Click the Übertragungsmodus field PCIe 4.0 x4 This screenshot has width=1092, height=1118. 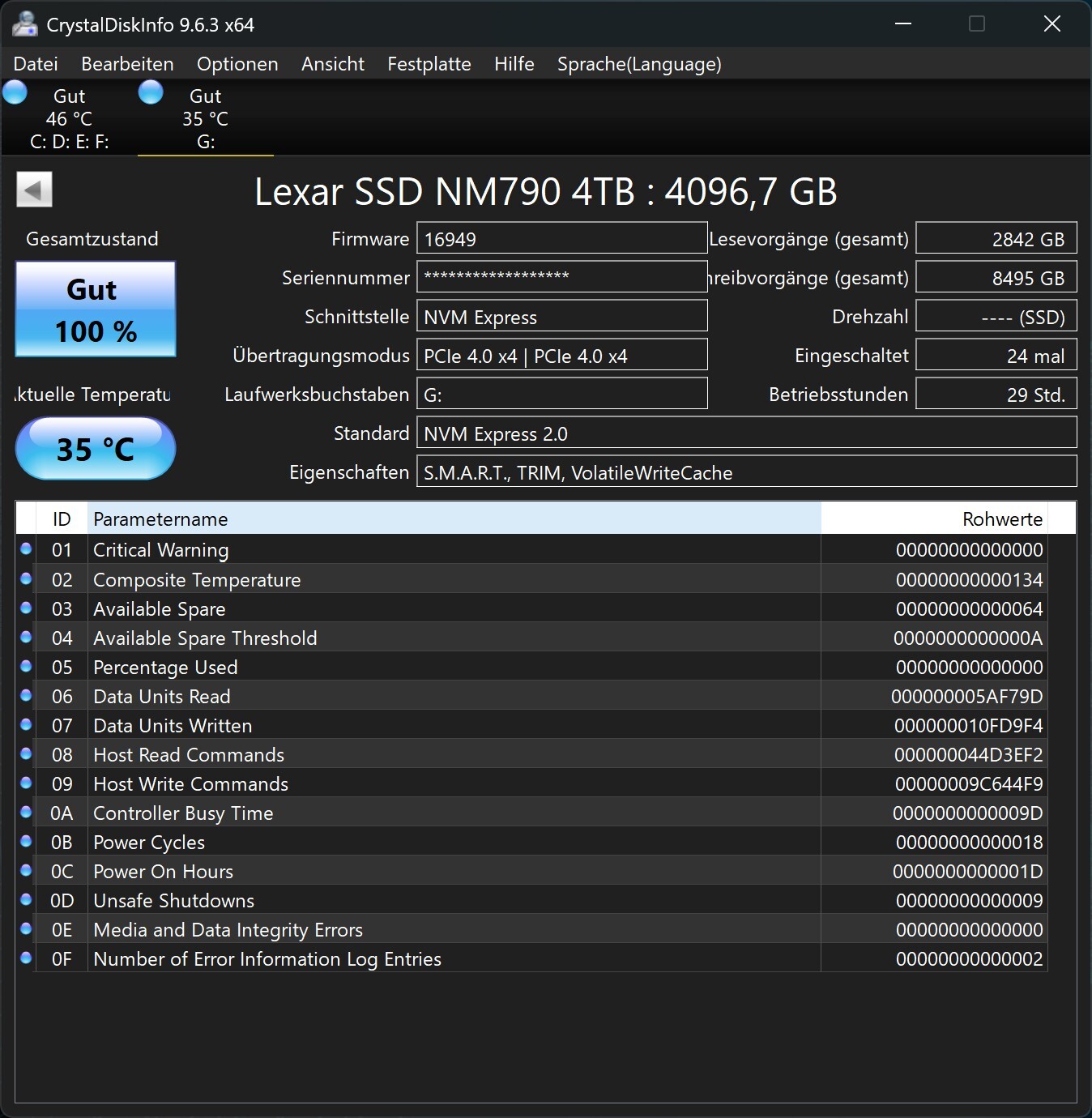pyautogui.click(x=562, y=355)
